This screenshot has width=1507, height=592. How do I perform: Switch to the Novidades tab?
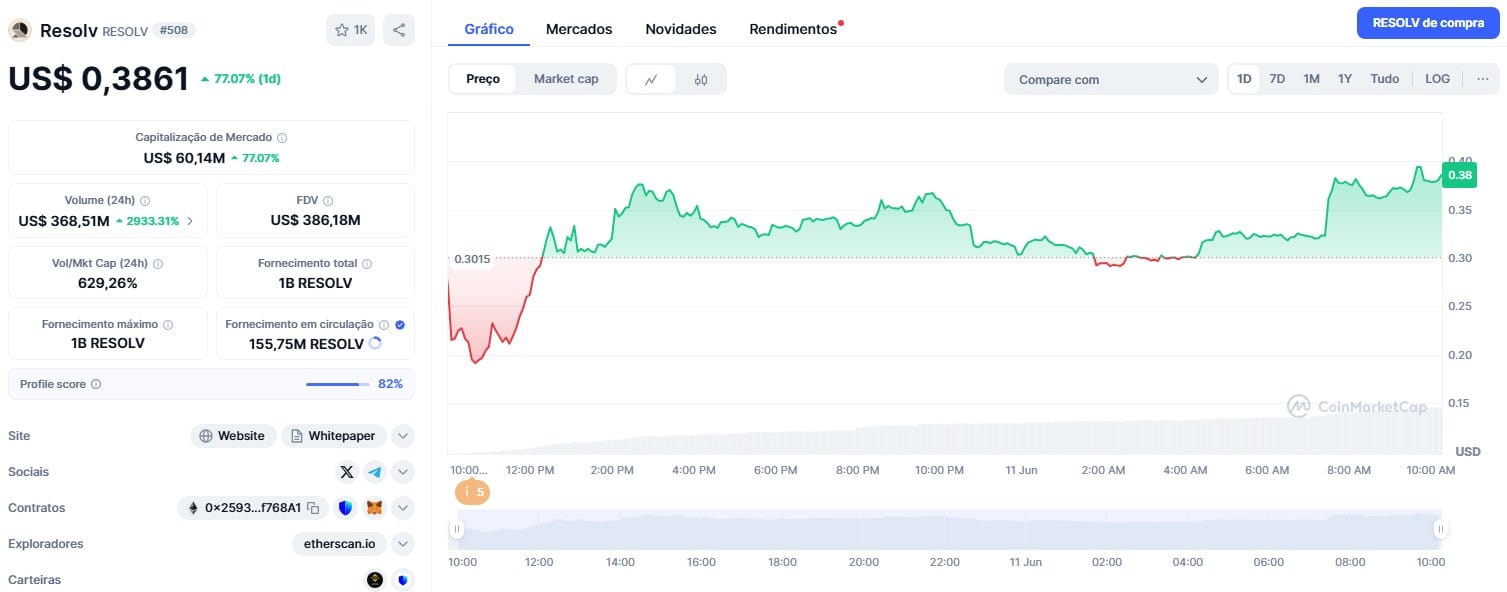[681, 29]
